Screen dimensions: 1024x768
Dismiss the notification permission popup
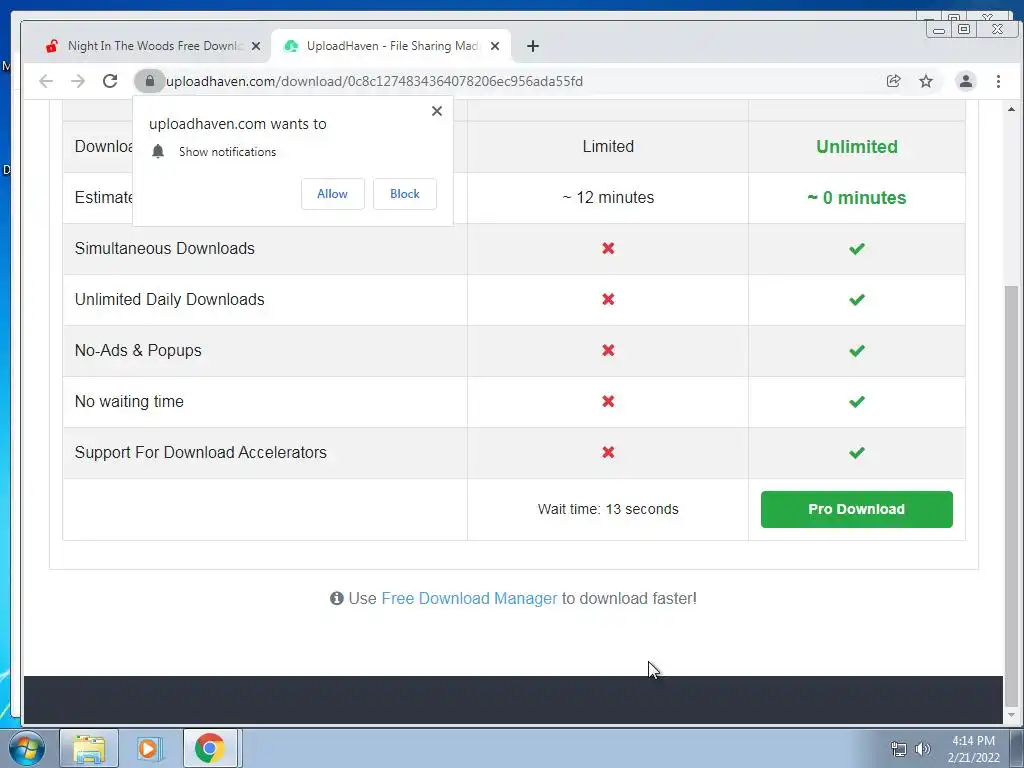pyautogui.click(x=437, y=111)
